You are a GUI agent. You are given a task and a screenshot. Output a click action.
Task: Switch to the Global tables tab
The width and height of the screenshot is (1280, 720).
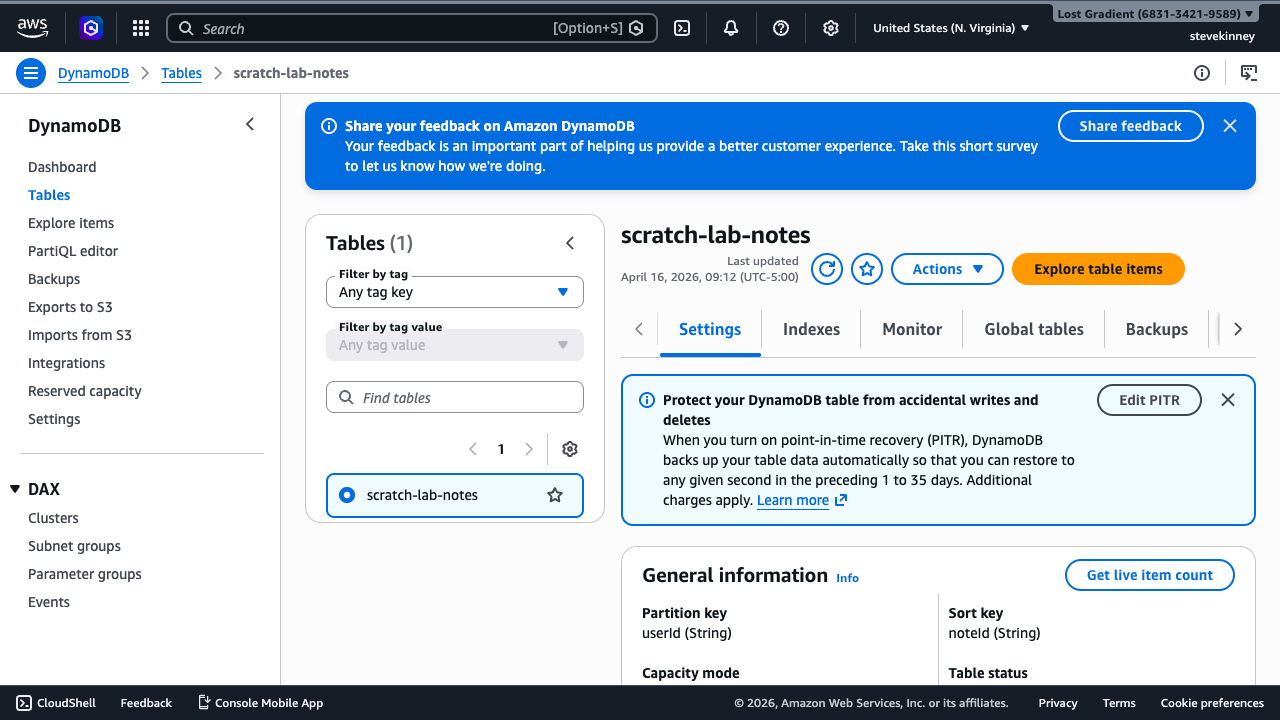1034,329
